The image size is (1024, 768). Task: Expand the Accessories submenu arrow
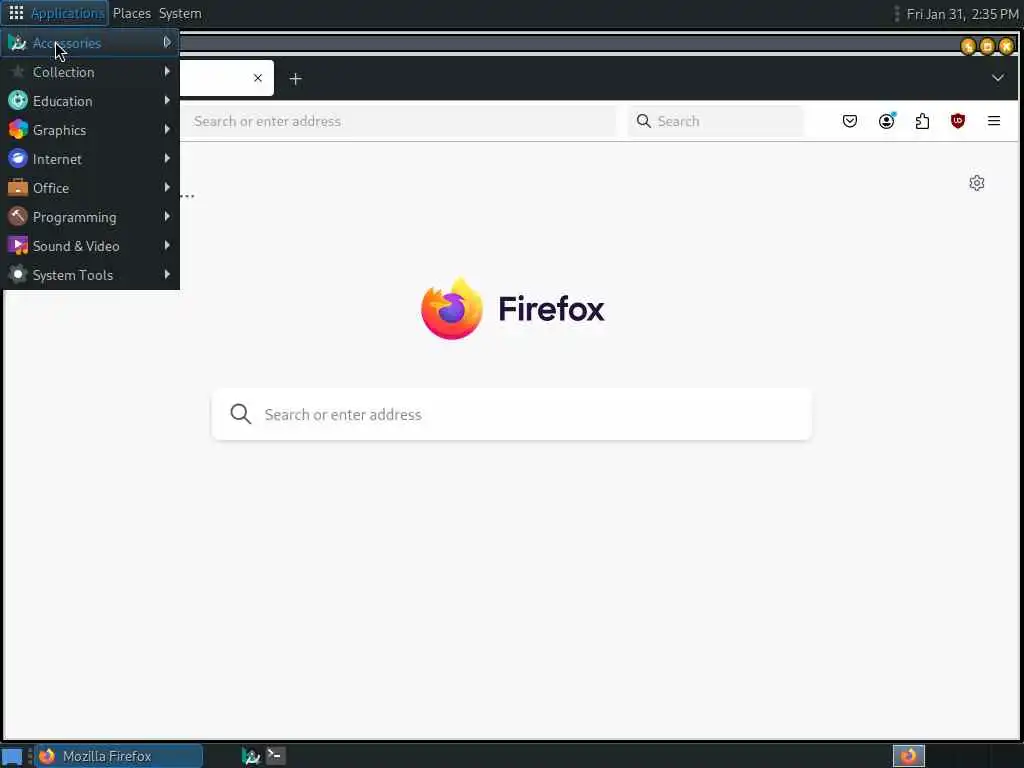(x=167, y=42)
